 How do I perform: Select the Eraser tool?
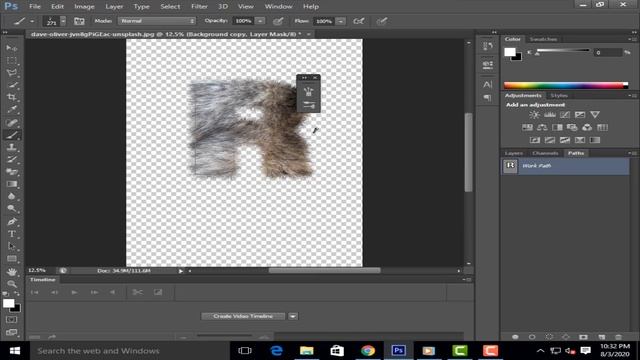pyautogui.click(x=11, y=172)
